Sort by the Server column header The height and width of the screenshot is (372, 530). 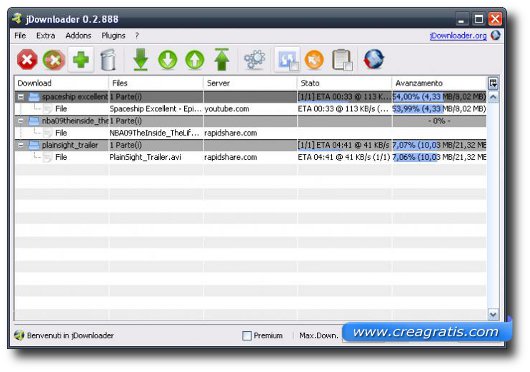tap(250, 83)
